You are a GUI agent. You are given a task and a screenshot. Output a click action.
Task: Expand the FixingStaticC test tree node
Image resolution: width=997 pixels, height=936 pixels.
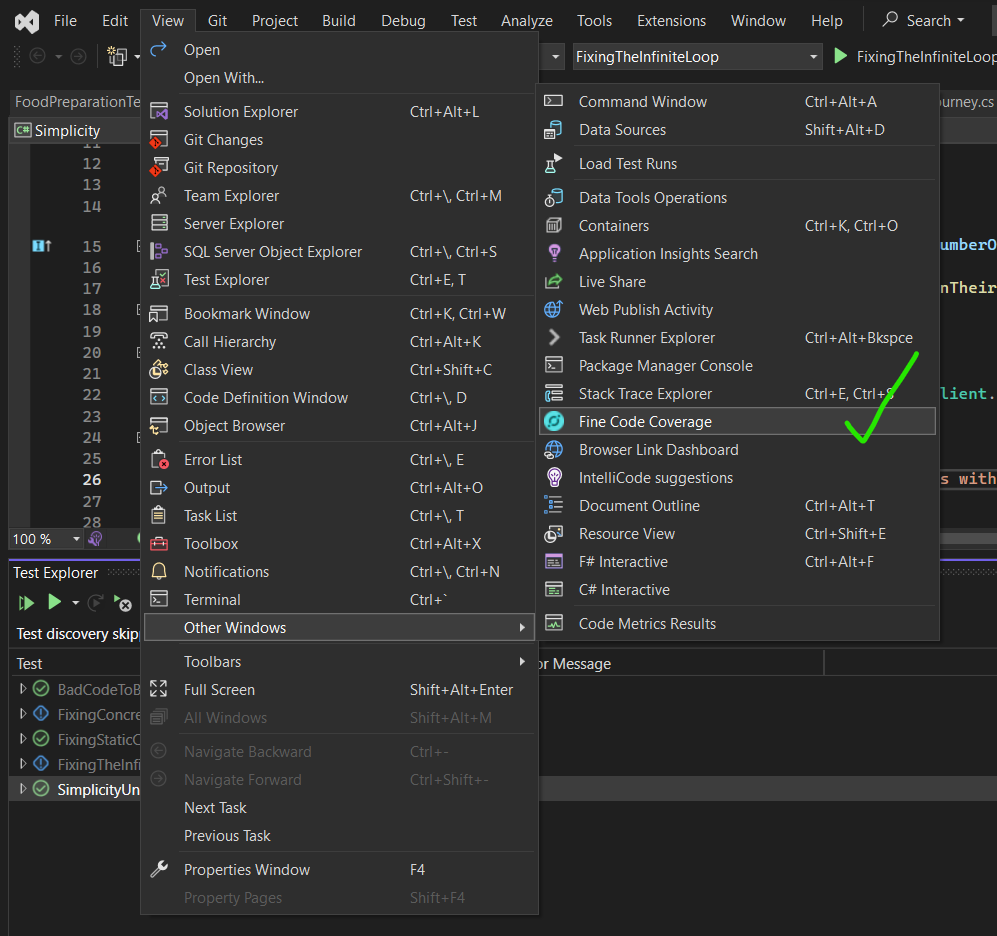click(23, 739)
